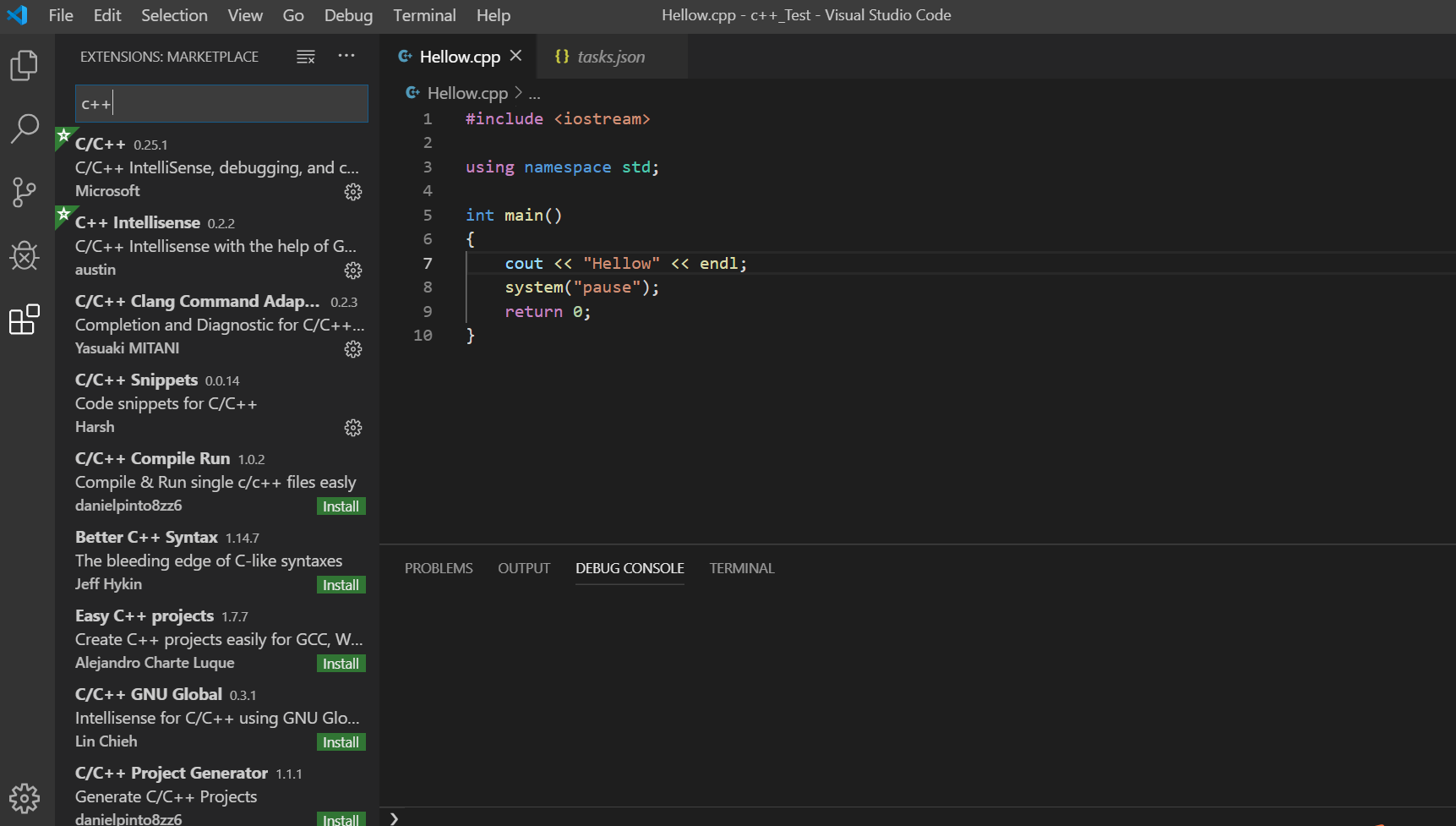Place cursor on the cout line 7
Screen dimensions: 1456x826
tap(625, 264)
